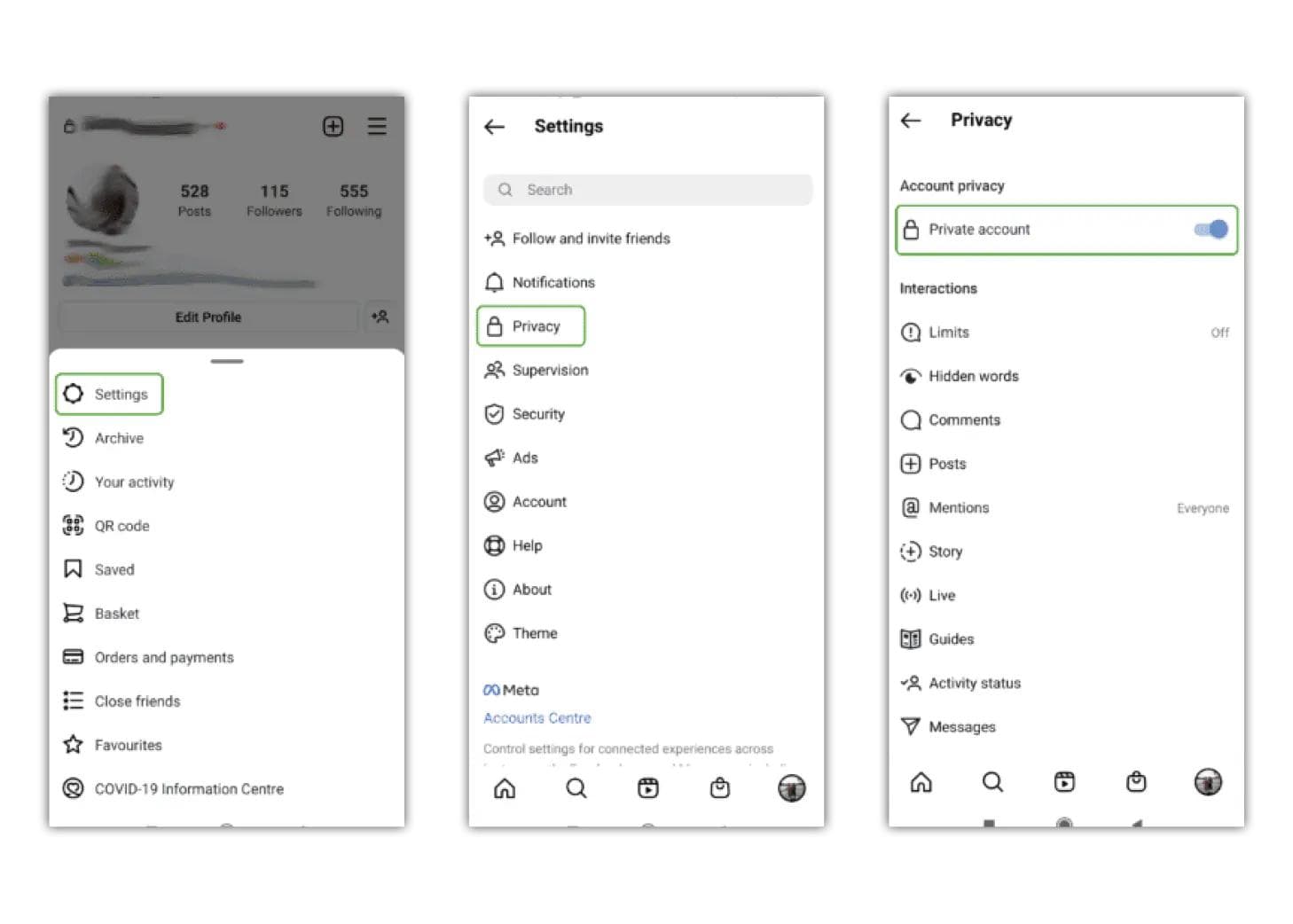This screenshot has width=1293, height=924.
Task: Tap profile avatar in Privacy screen bottom bar
Action: (1208, 782)
